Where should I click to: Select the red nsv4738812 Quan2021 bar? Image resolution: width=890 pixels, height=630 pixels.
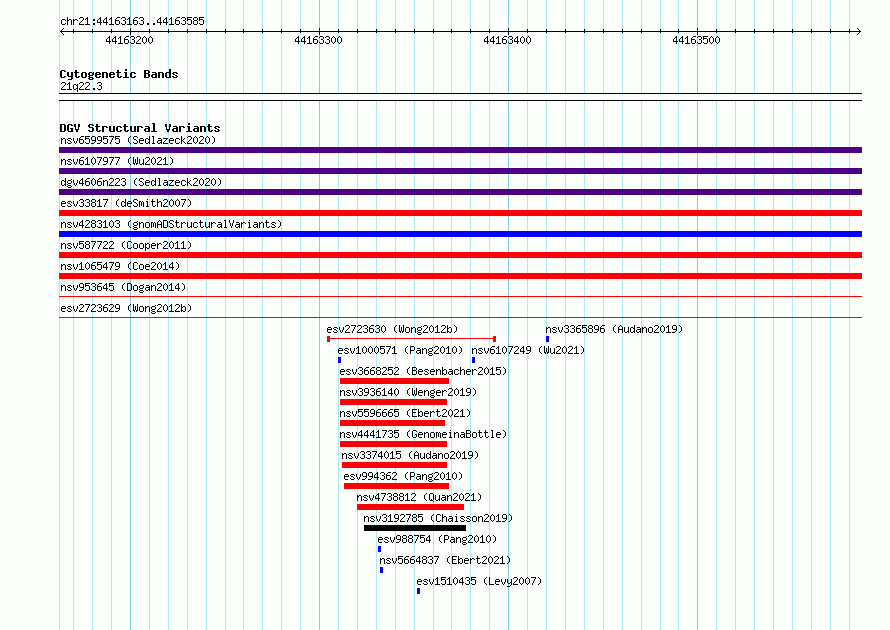click(410, 507)
